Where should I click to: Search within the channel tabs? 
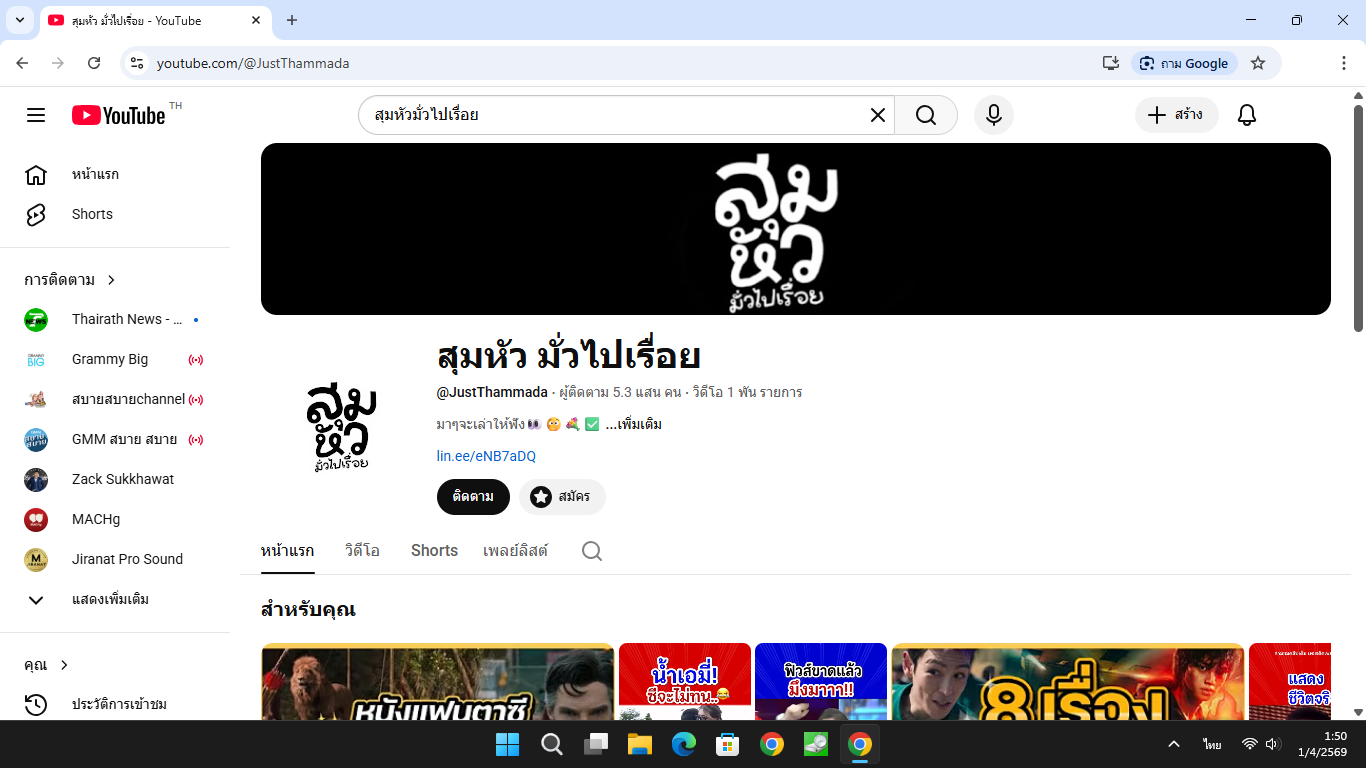point(592,551)
